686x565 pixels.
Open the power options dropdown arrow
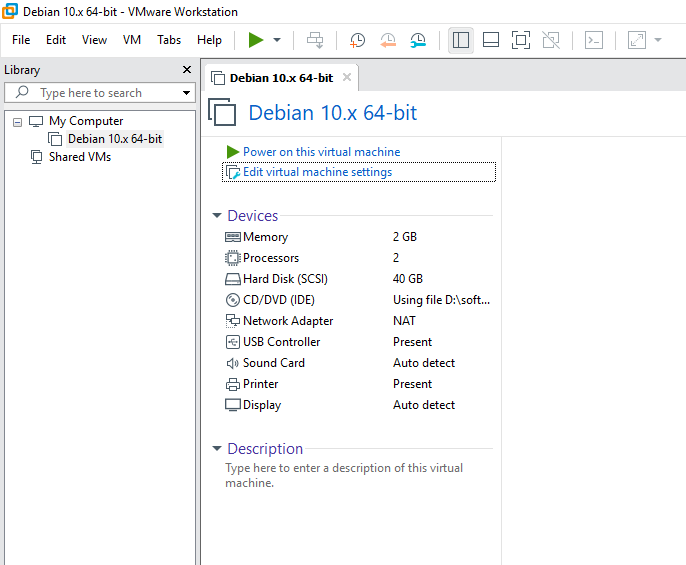tap(277, 40)
